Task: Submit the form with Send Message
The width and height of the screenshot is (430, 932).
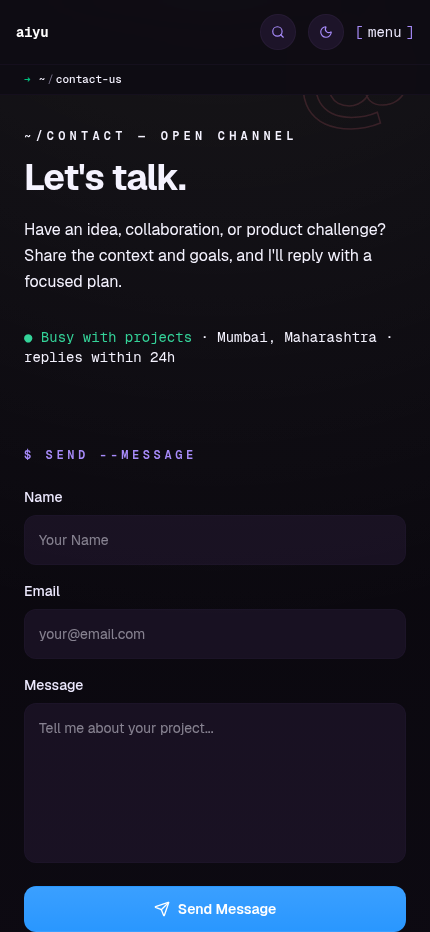Action: tap(215, 909)
